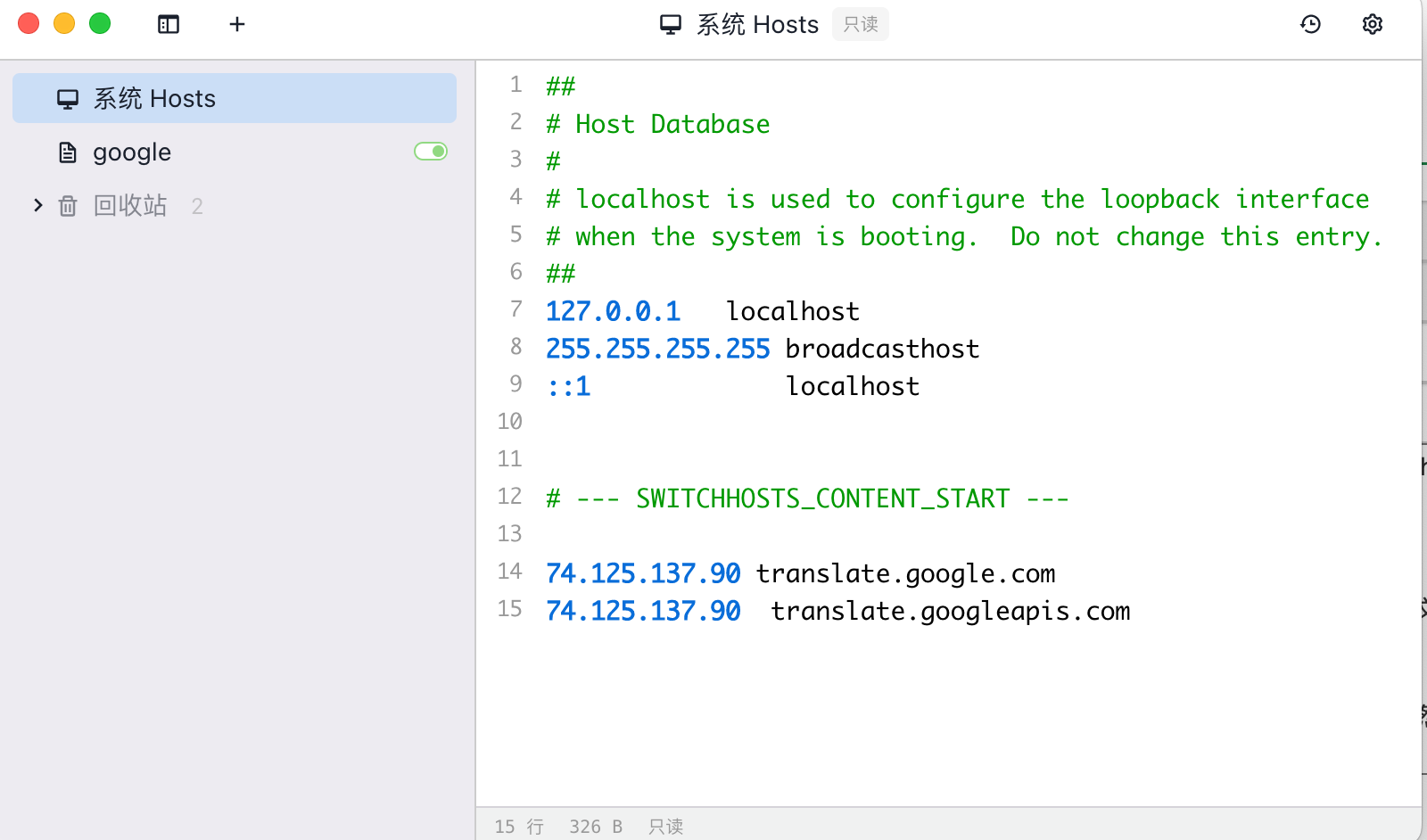Click the 127.0.0.1 IP address
This screenshot has height=840, width=1427.
coord(614,311)
